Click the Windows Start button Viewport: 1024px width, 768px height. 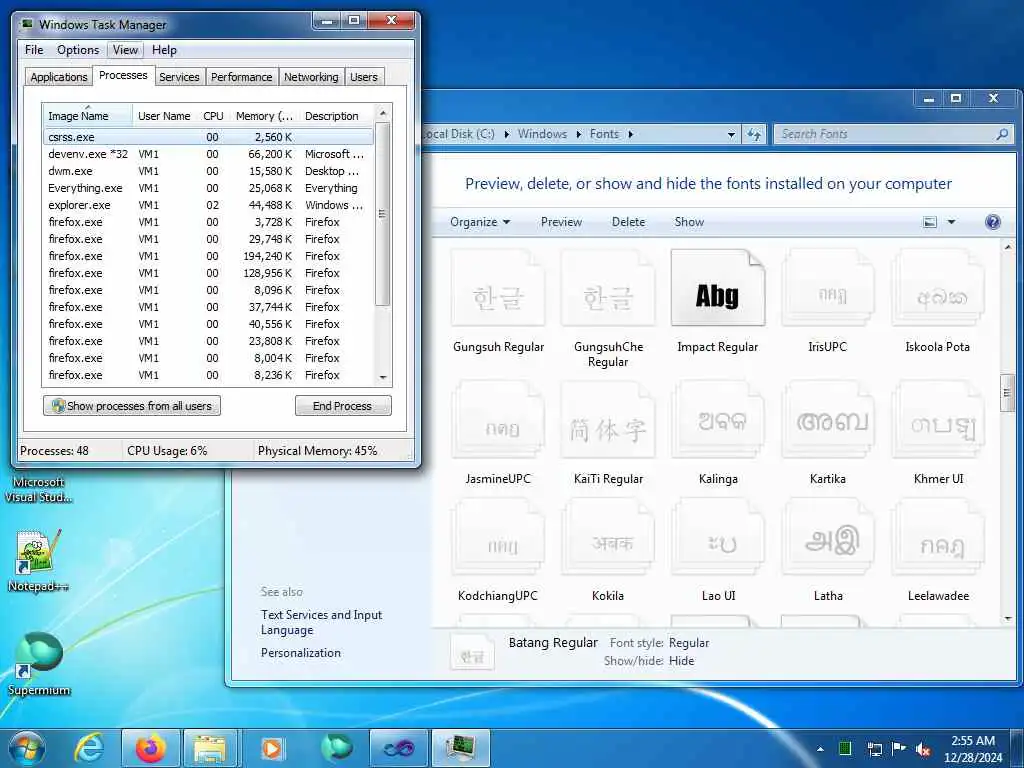coord(26,748)
